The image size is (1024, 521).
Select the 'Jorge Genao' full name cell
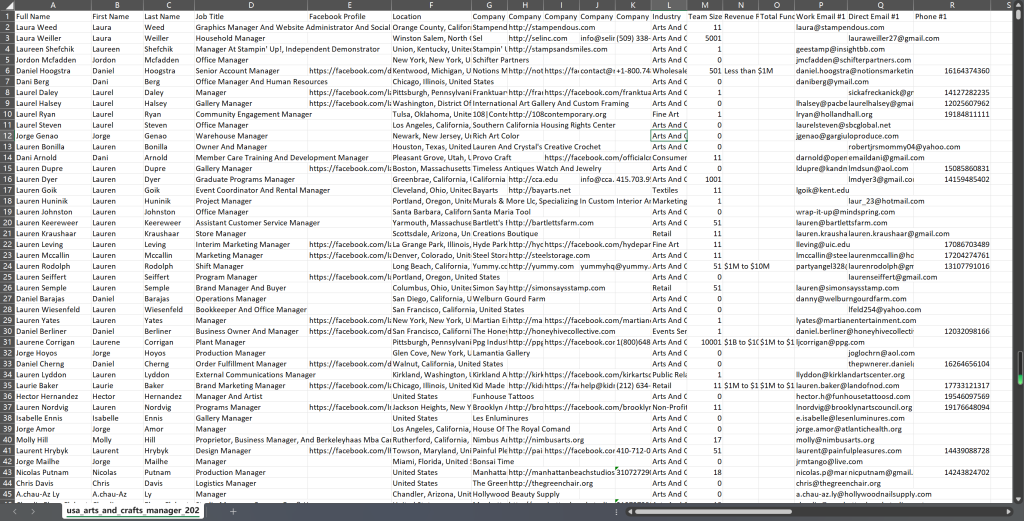click(52, 136)
